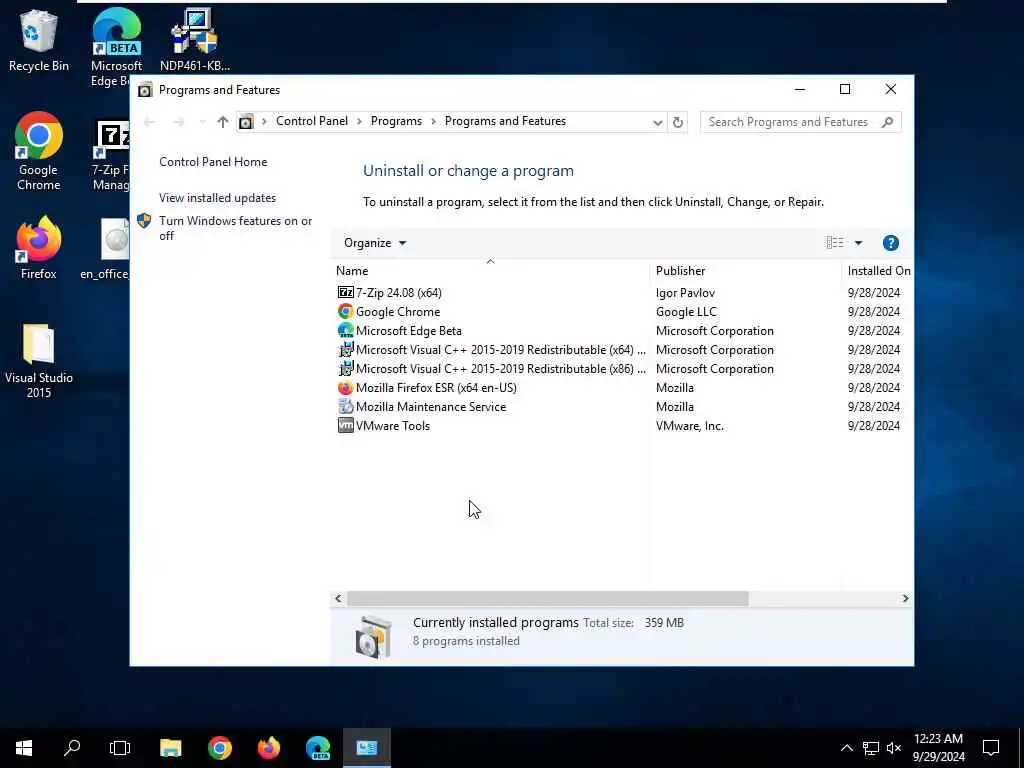Click the change view icon
The height and width of the screenshot is (768, 1024).
click(835, 243)
